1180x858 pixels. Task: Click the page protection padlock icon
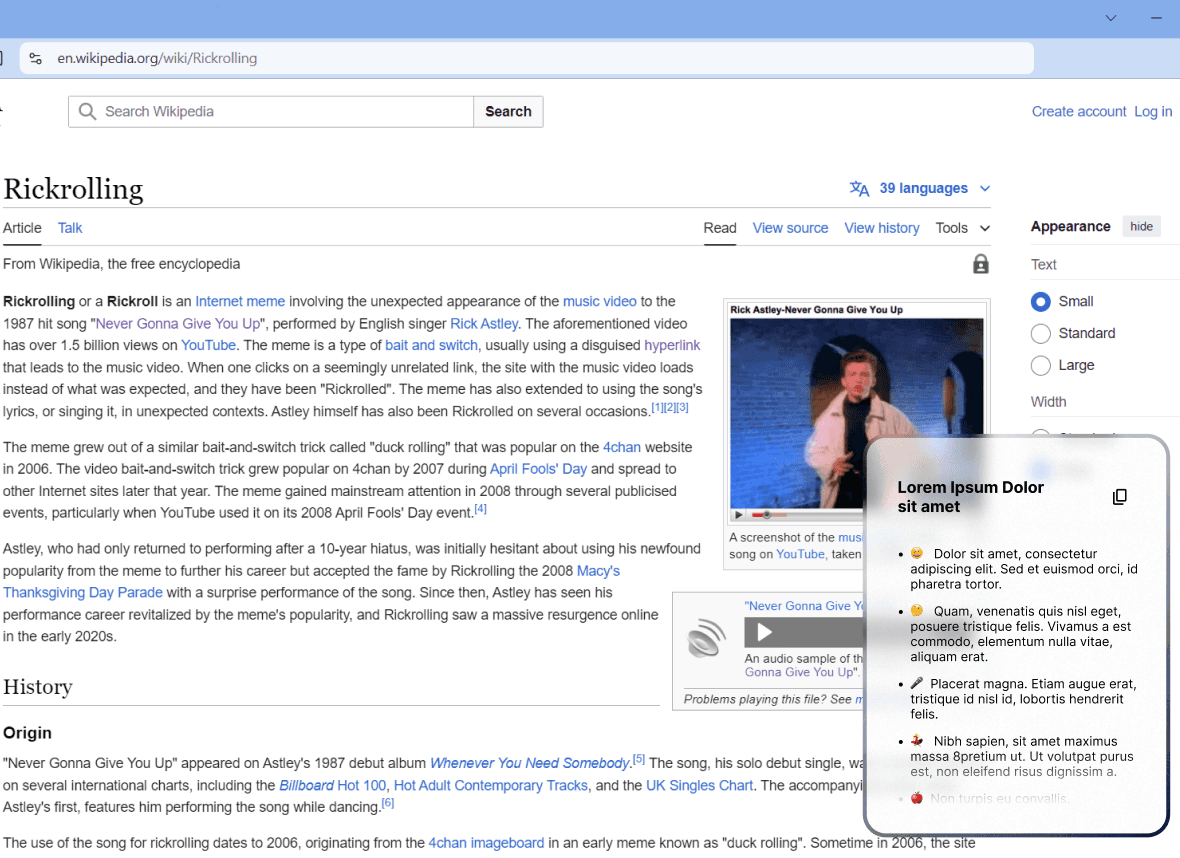pos(980,264)
